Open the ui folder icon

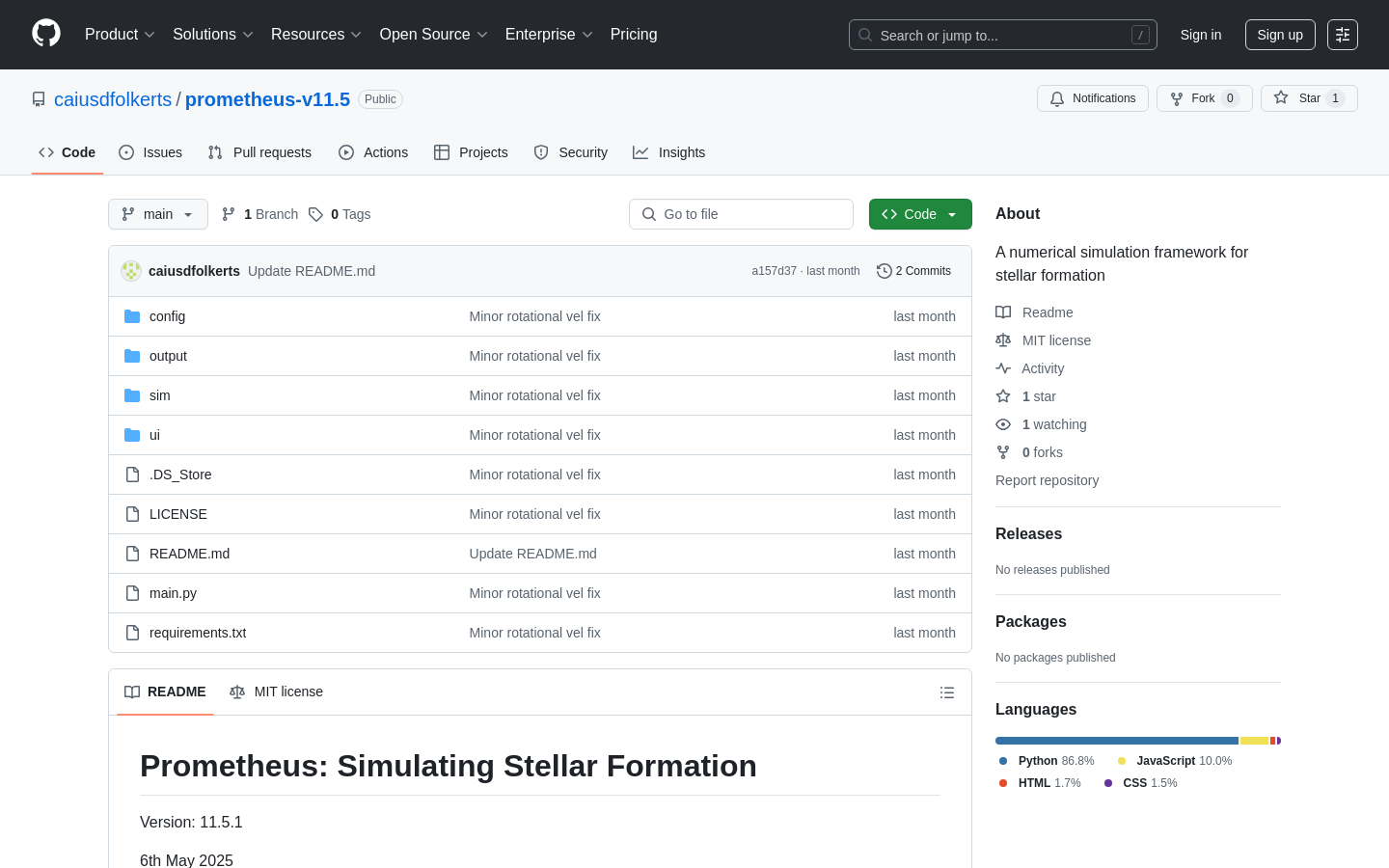pos(132,435)
